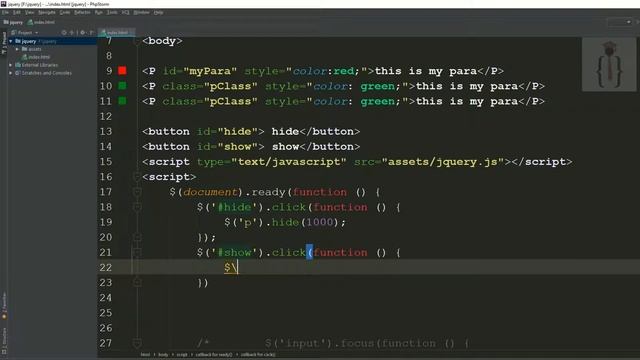Collapse the code fold at line 21
The height and width of the screenshot is (360, 640).
pyautogui.click(x=137, y=252)
